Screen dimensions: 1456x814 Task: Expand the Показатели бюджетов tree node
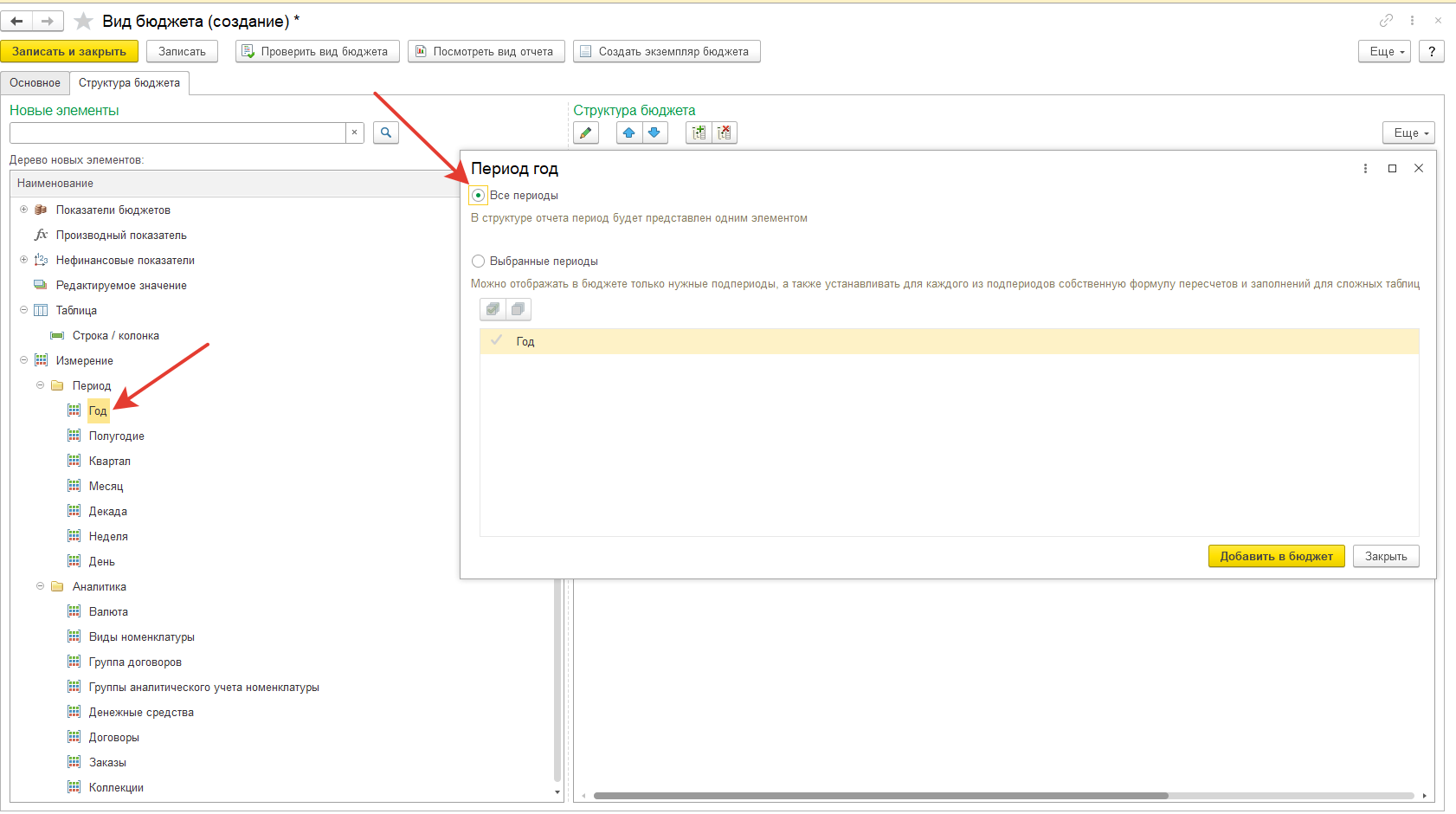(24, 210)
